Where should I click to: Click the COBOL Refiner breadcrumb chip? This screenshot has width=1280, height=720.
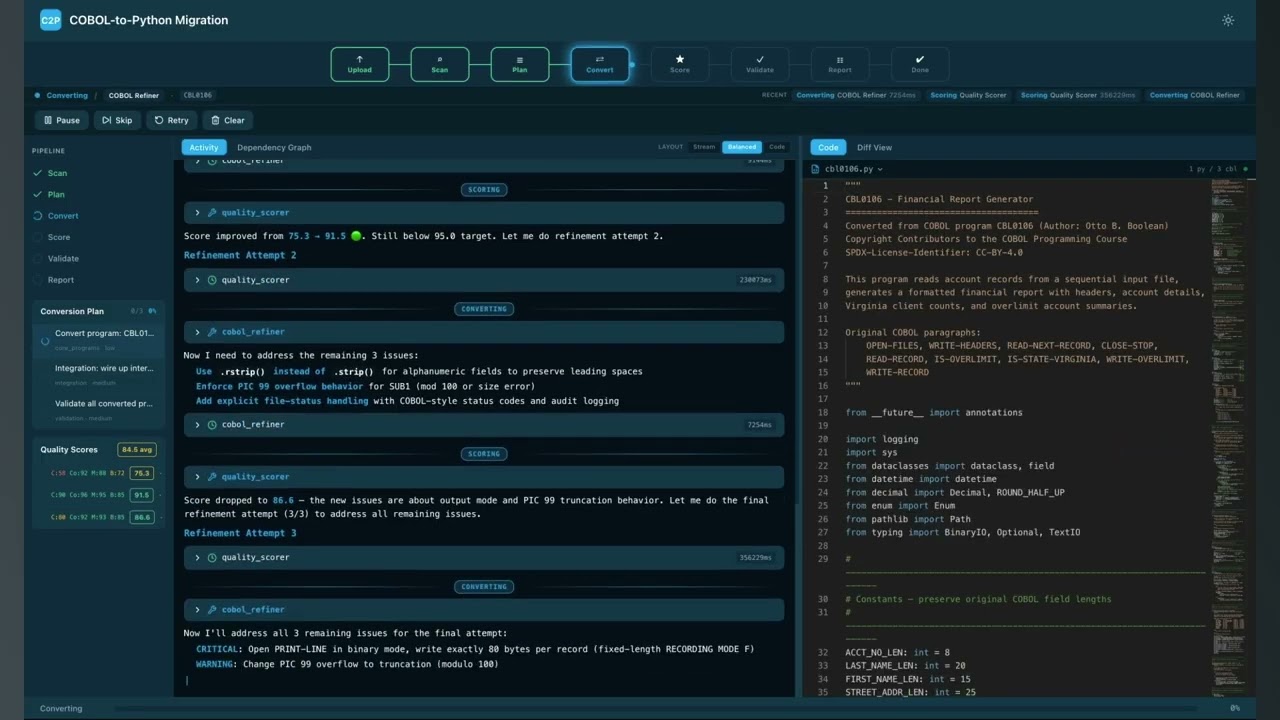(x=134, y=95)
